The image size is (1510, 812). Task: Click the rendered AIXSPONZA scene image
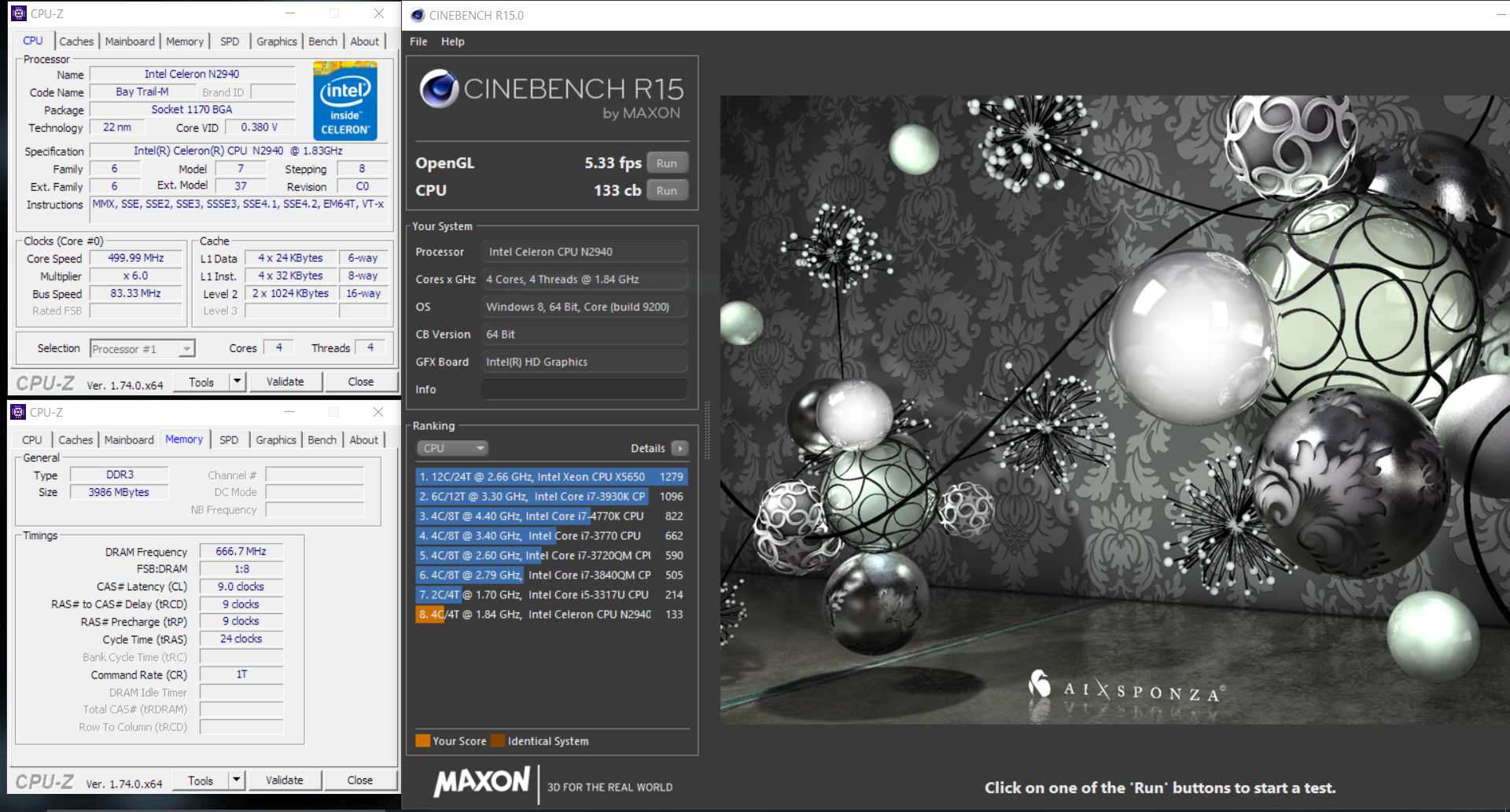click(1114, 410)
